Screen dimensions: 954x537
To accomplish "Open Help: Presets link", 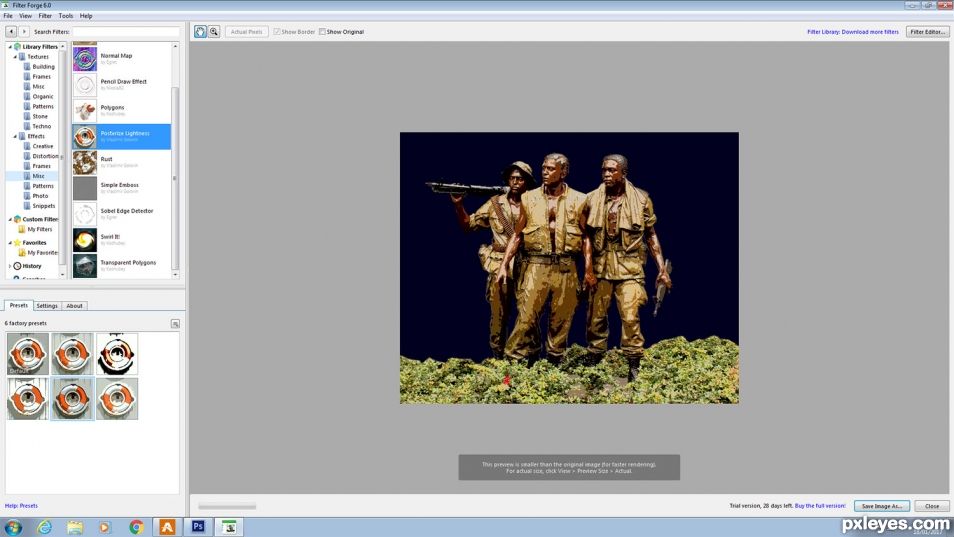I will pyautogui.click(x=21, y=506).
